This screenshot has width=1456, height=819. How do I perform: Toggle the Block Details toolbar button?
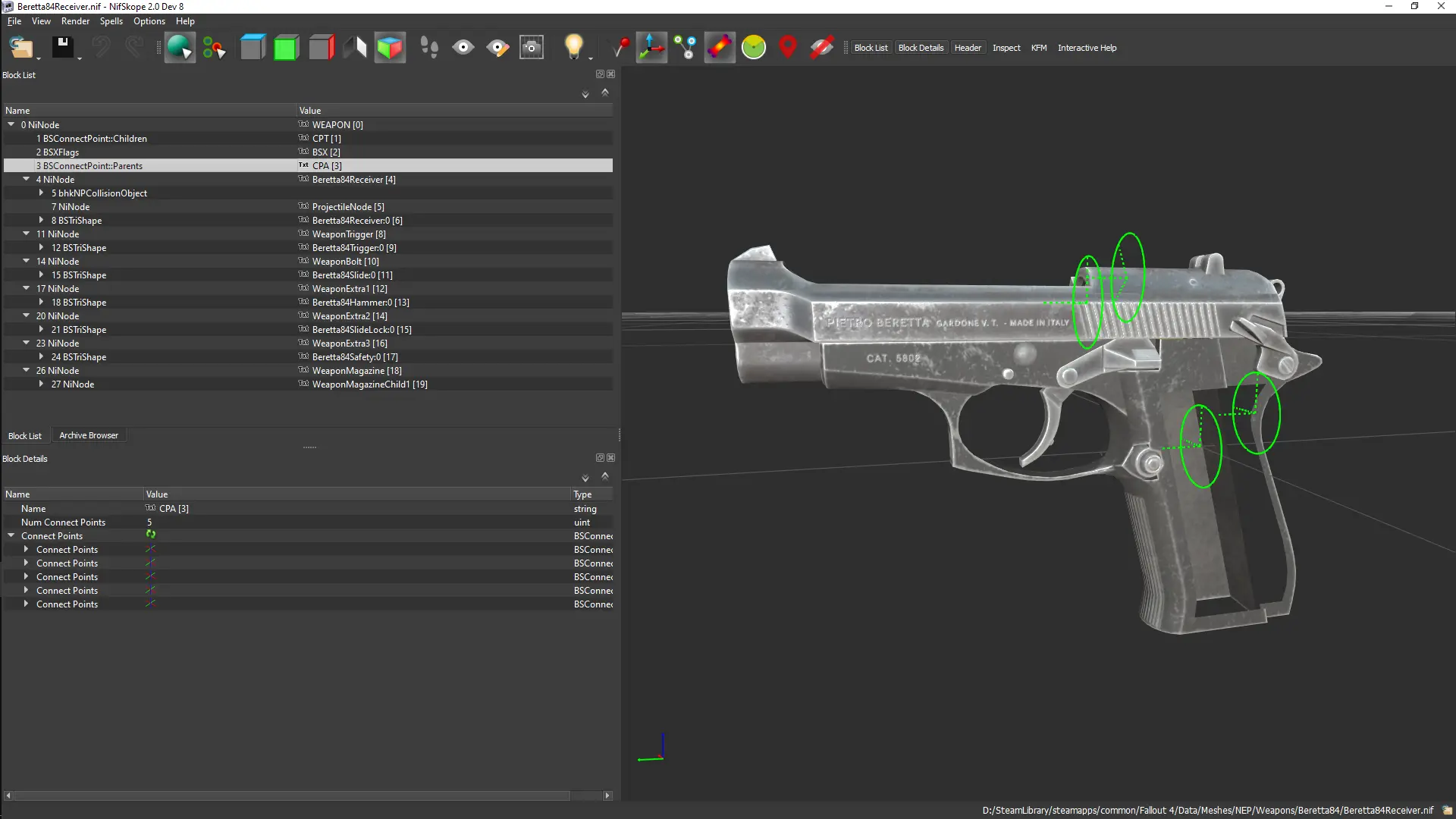pyautogui.click(x=921, y=48)
